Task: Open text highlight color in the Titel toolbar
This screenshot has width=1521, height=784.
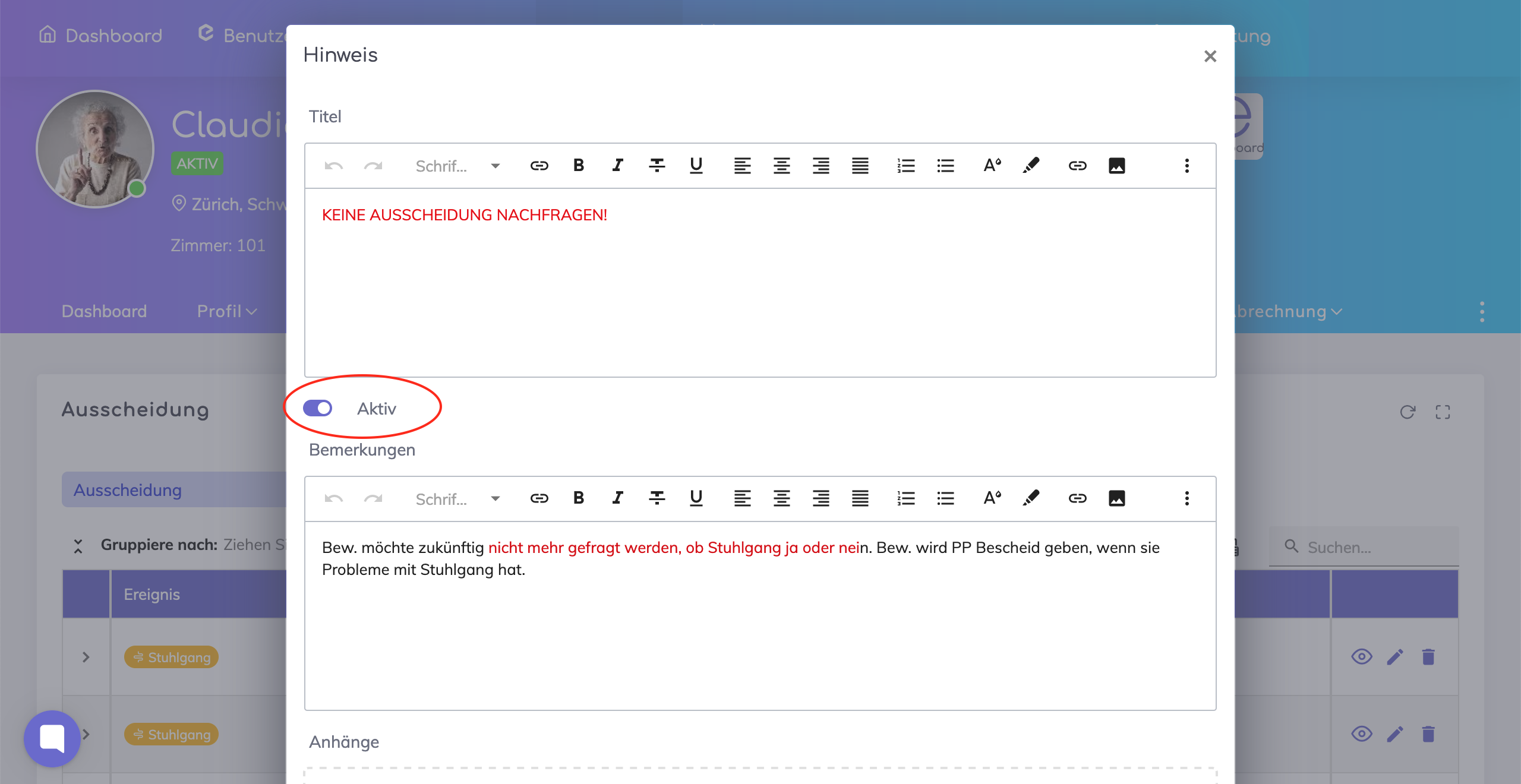Action: (x=1031, y=166)
